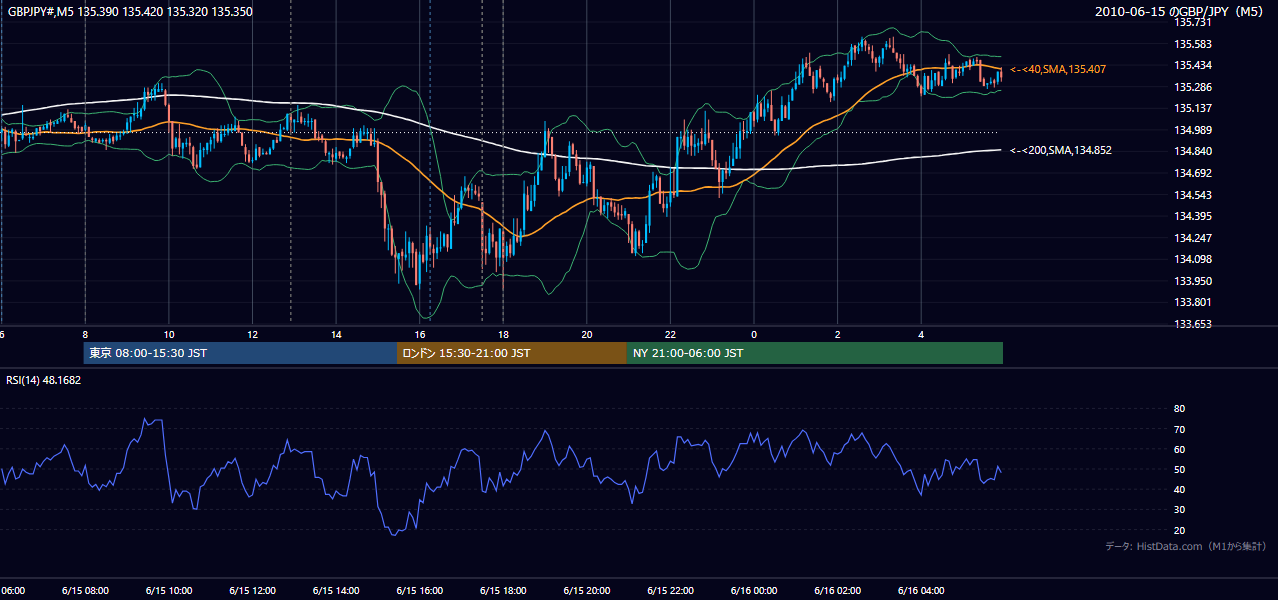Click the 6/15 08:00 time label
Viewport: 1278px width, 600px height.
pos(84,591)
